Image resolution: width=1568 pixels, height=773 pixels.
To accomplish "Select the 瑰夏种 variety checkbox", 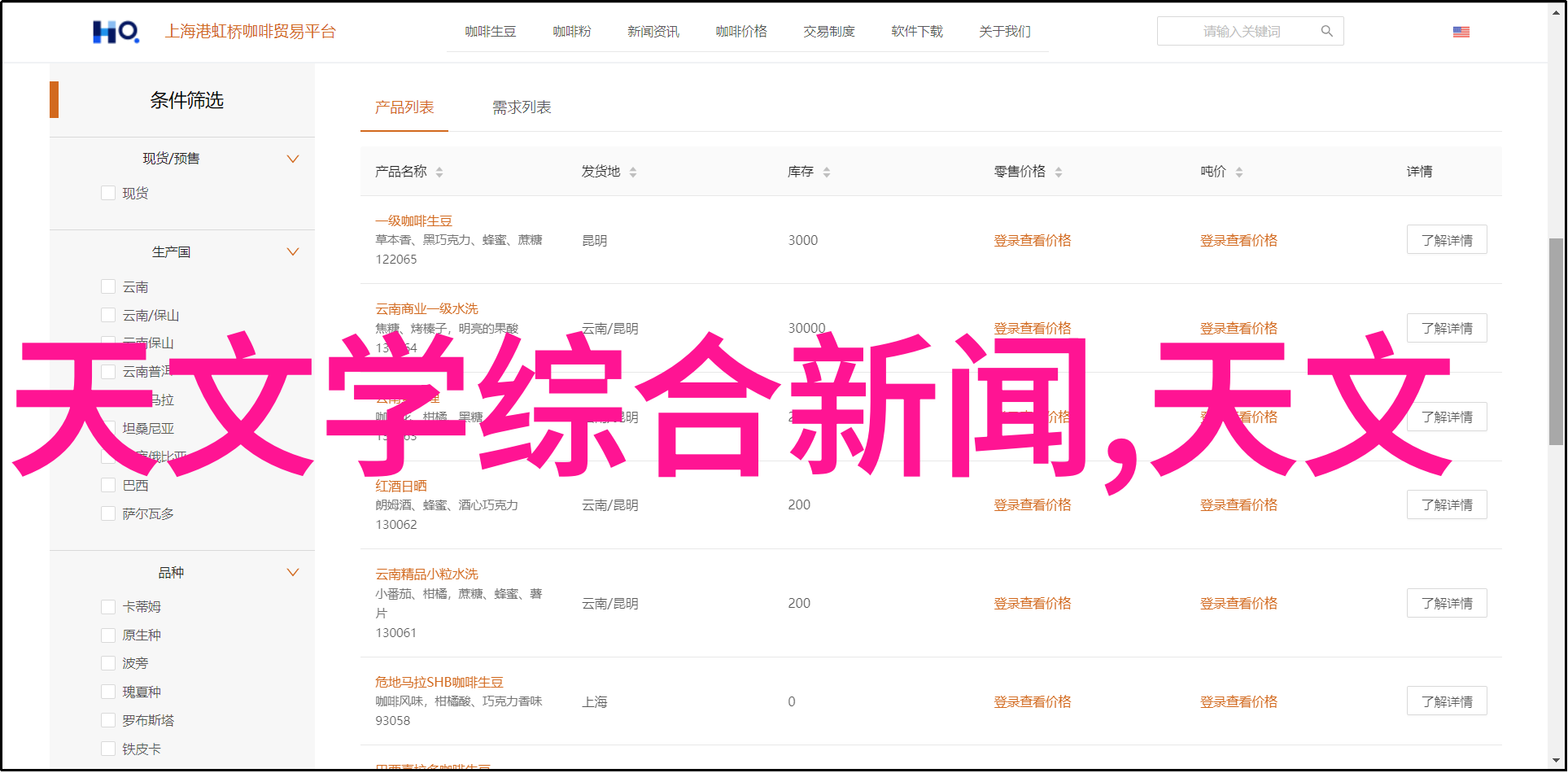I will tap(107, 692).
